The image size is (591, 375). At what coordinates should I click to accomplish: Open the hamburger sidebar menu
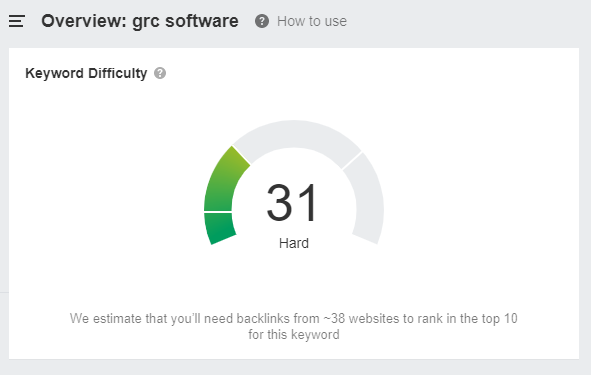coord(17,21)
